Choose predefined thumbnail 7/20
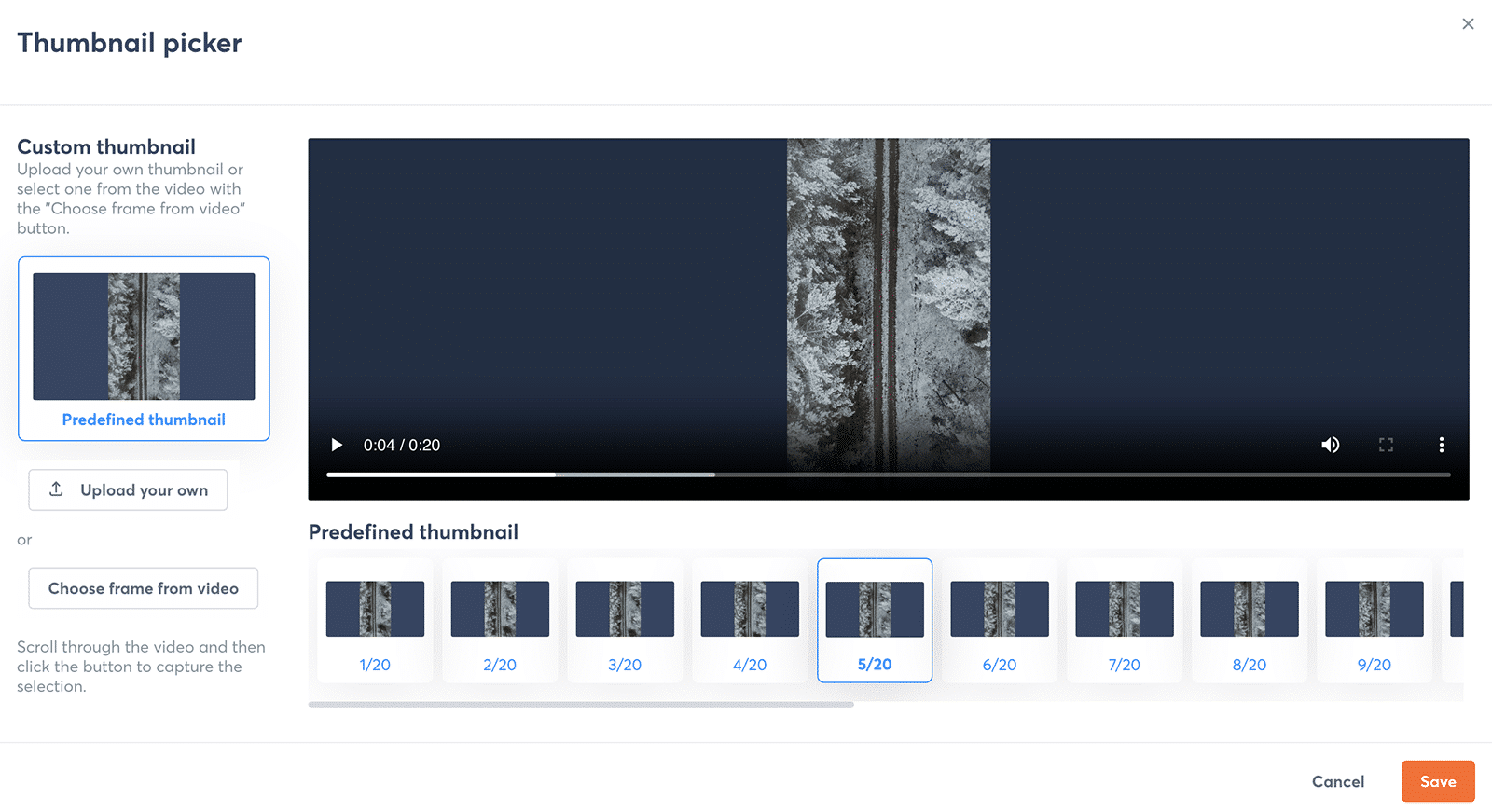The image size is (1492, 812). [1125, 620]
